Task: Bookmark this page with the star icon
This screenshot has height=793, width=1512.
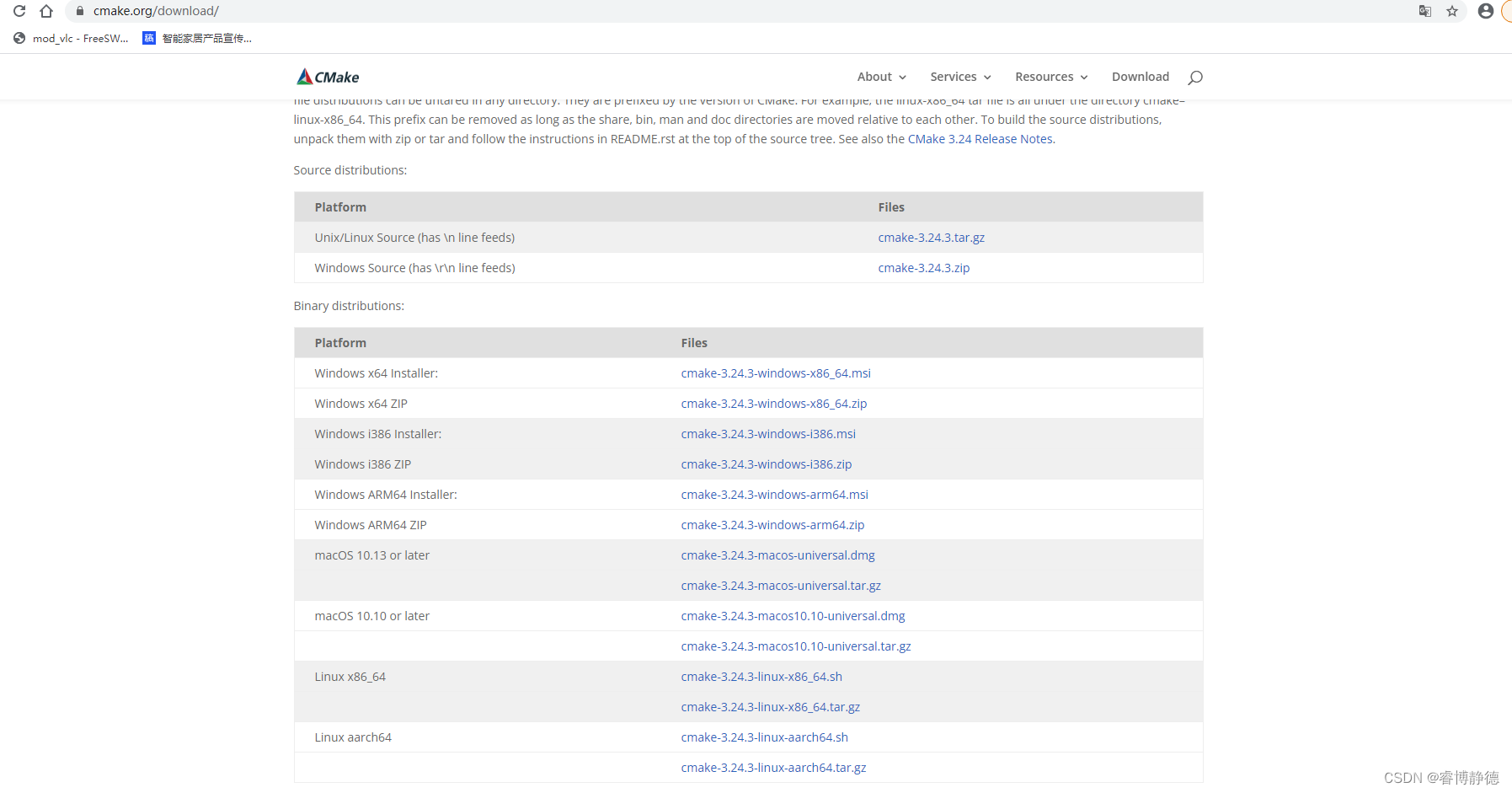Action: point(1452,11)
